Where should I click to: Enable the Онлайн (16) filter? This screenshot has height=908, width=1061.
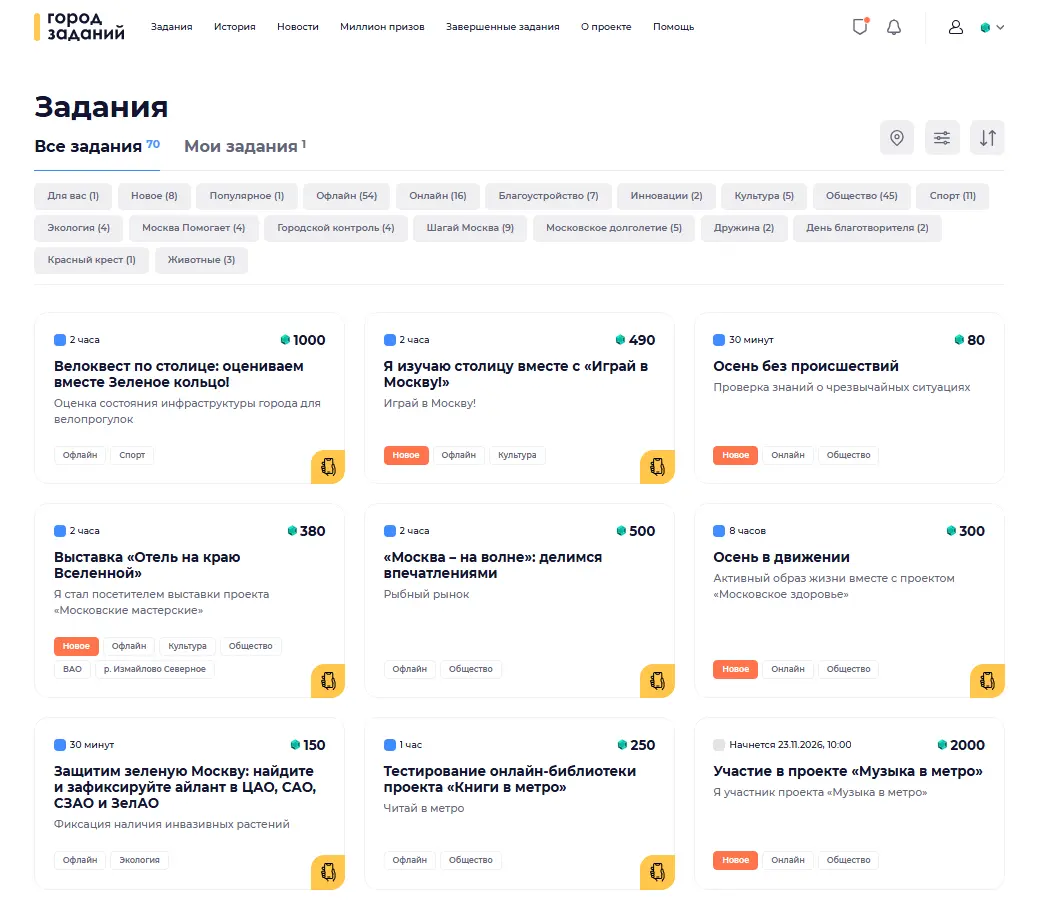(x=438, y=196)
